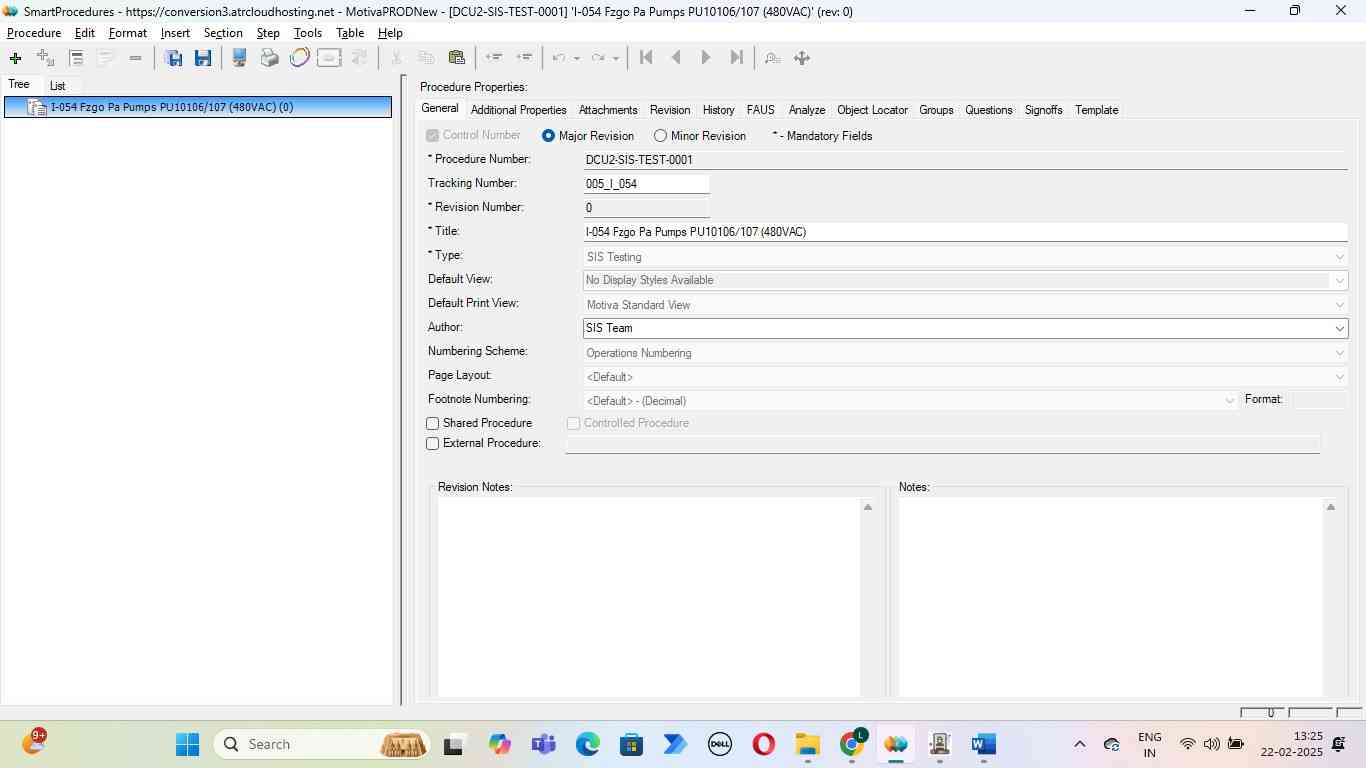Click inside the Revision Notes text area

pyautogui.click(x=649, y=597)
